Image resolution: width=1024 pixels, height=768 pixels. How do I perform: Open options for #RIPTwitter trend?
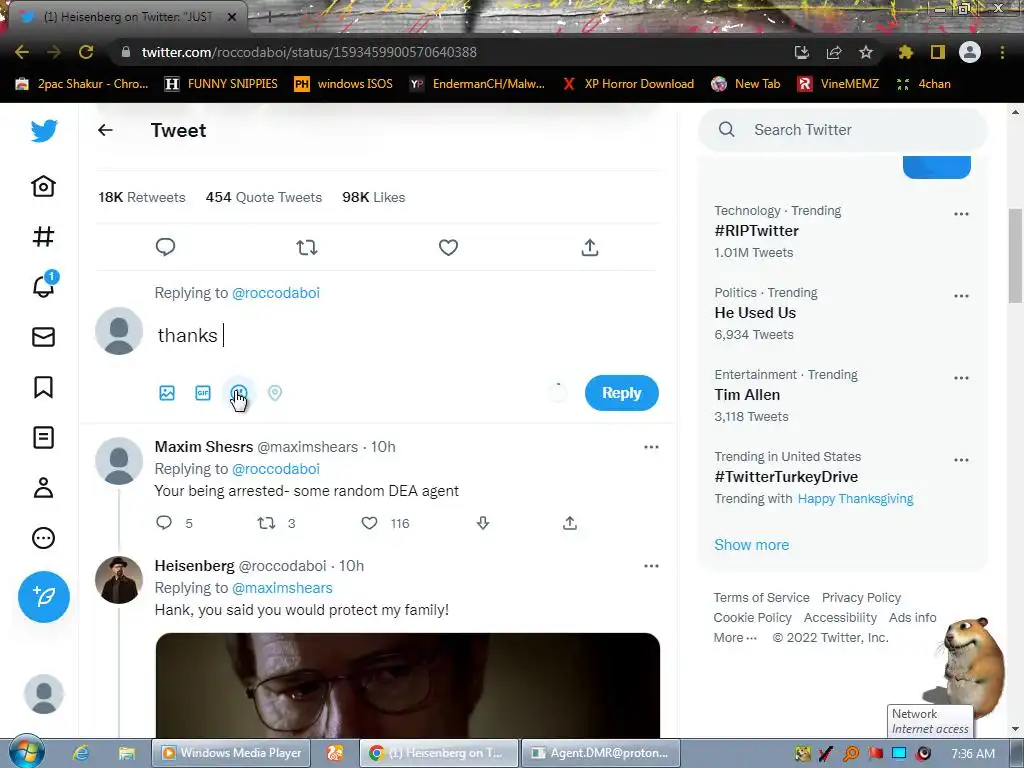tap(961, 214)
